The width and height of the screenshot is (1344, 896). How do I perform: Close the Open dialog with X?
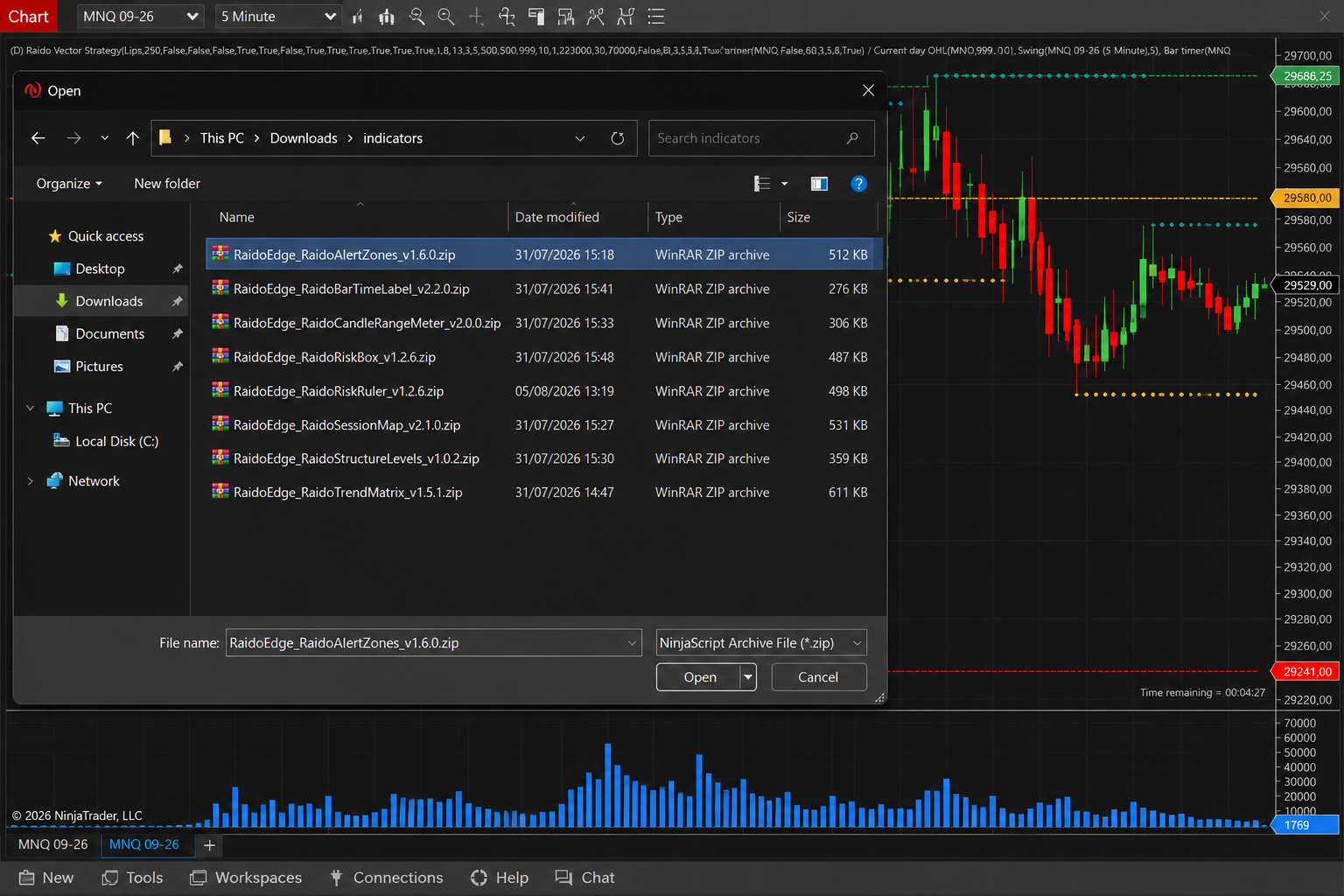pyautogui.click(x=868, y=90)
